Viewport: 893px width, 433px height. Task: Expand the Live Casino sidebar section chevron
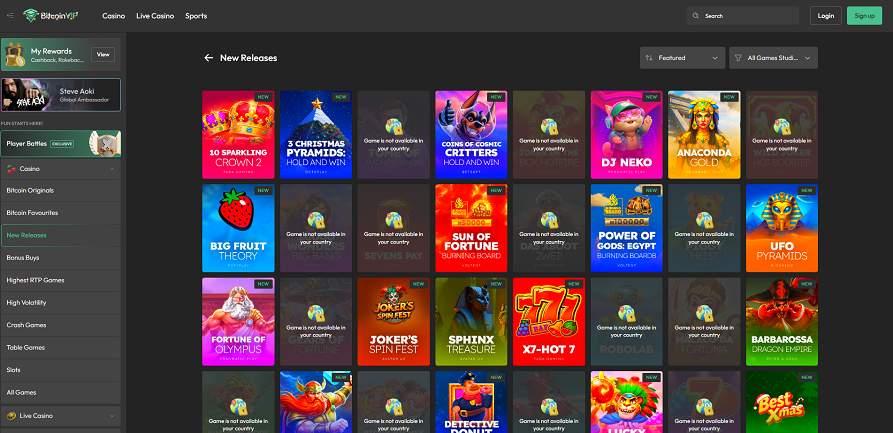point(112,416)
